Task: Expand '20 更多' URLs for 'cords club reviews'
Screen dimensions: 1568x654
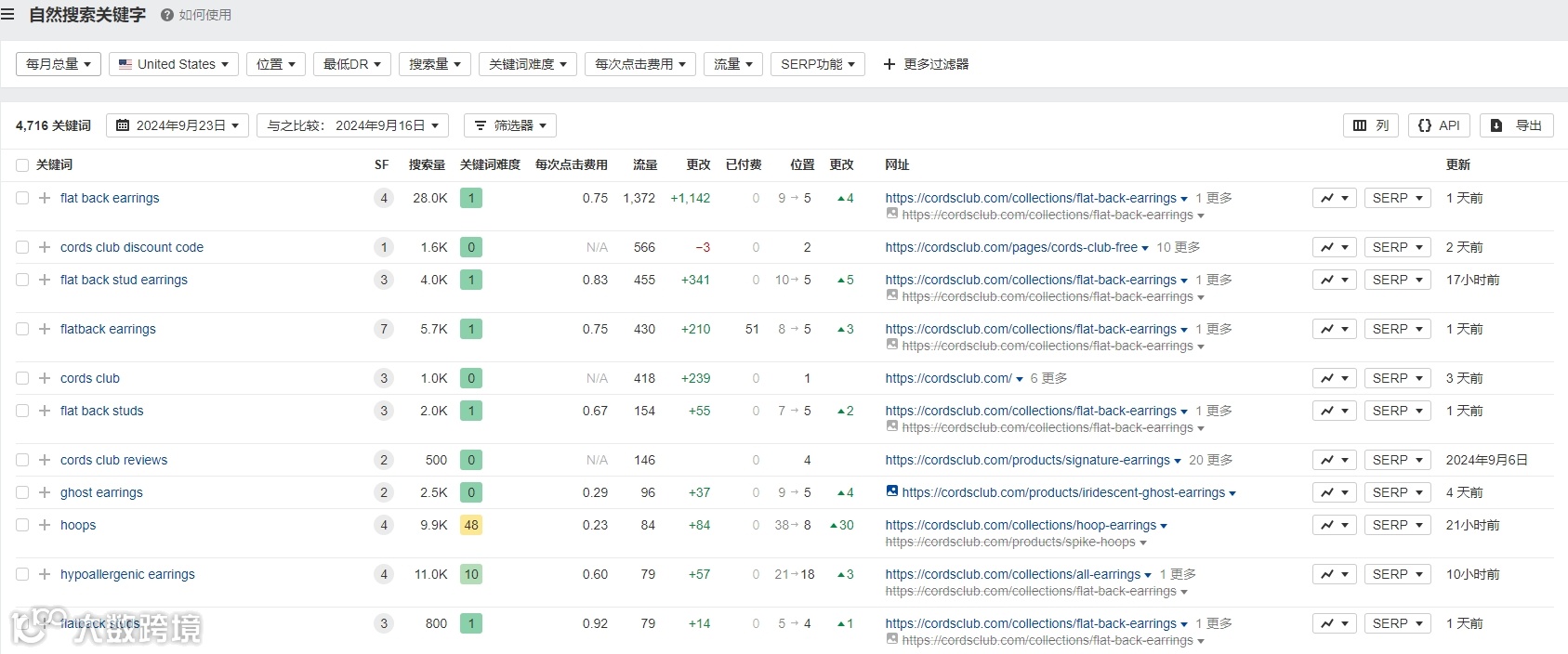Action: (x=1211, y=460)
